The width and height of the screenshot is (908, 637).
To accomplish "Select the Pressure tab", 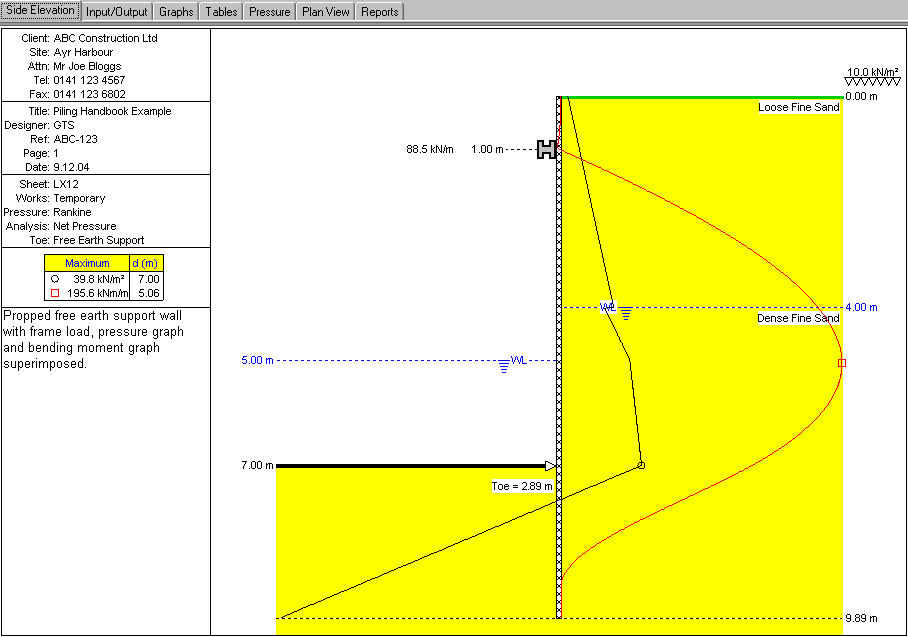I will (x=269, y=12).
